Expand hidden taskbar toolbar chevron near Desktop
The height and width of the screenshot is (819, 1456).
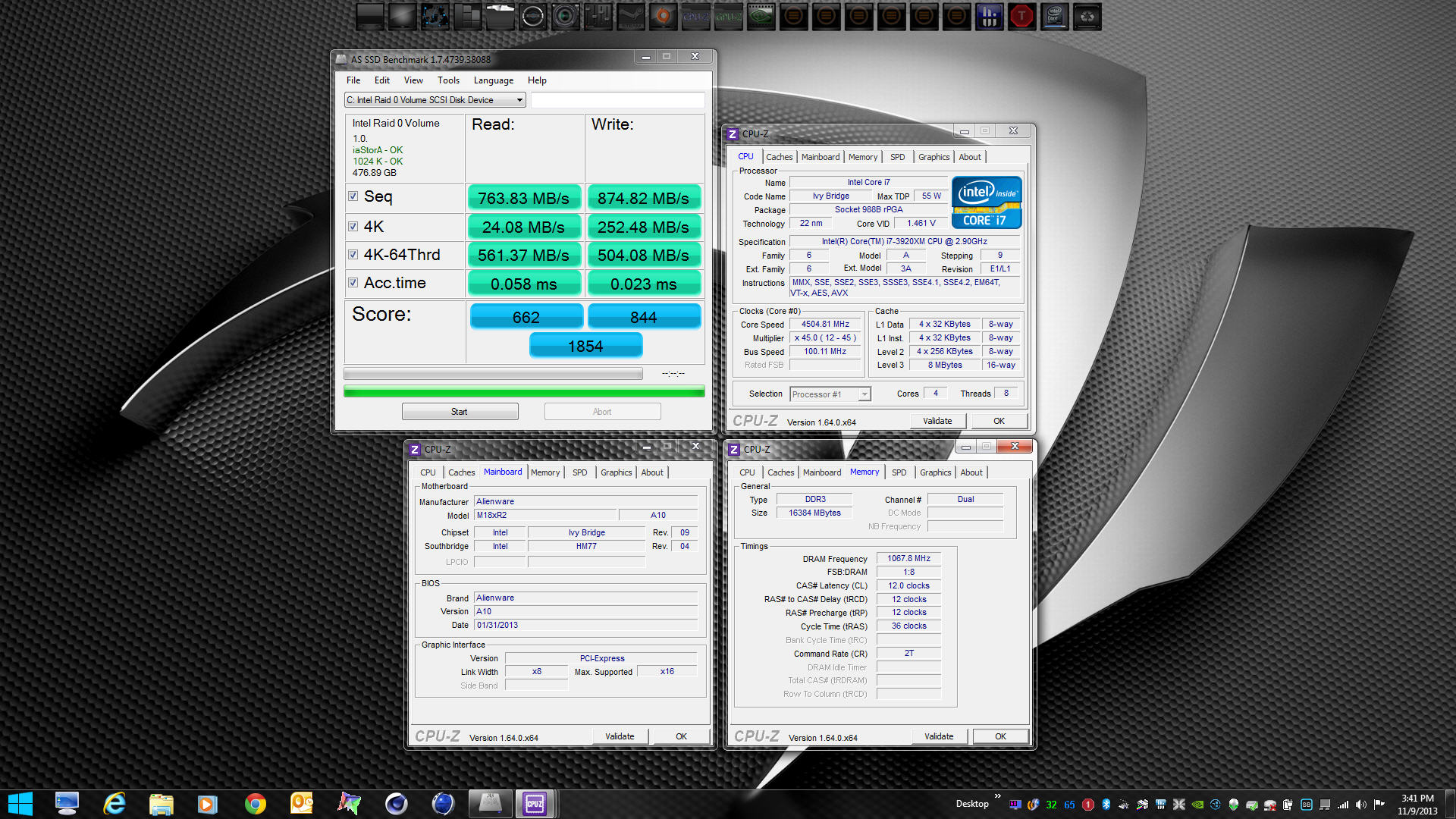[997, 796]
